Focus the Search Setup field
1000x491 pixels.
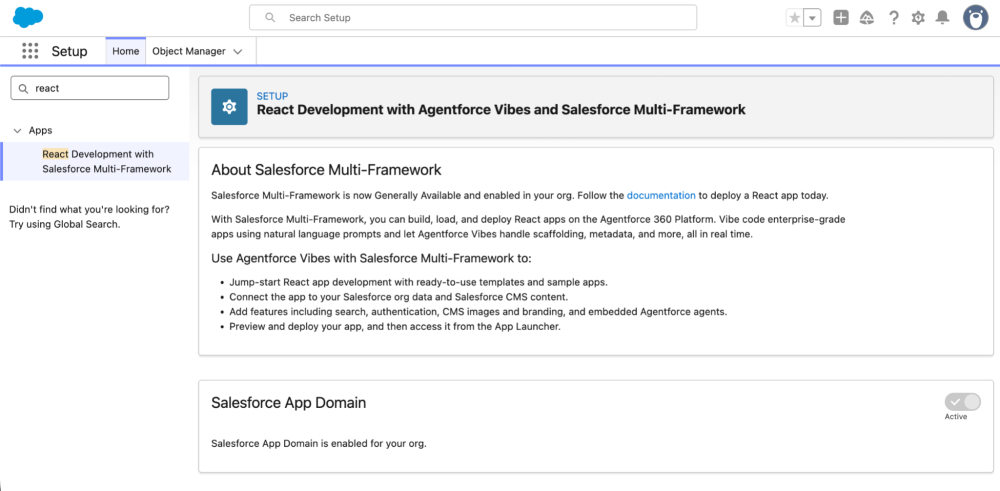point(473,18)
